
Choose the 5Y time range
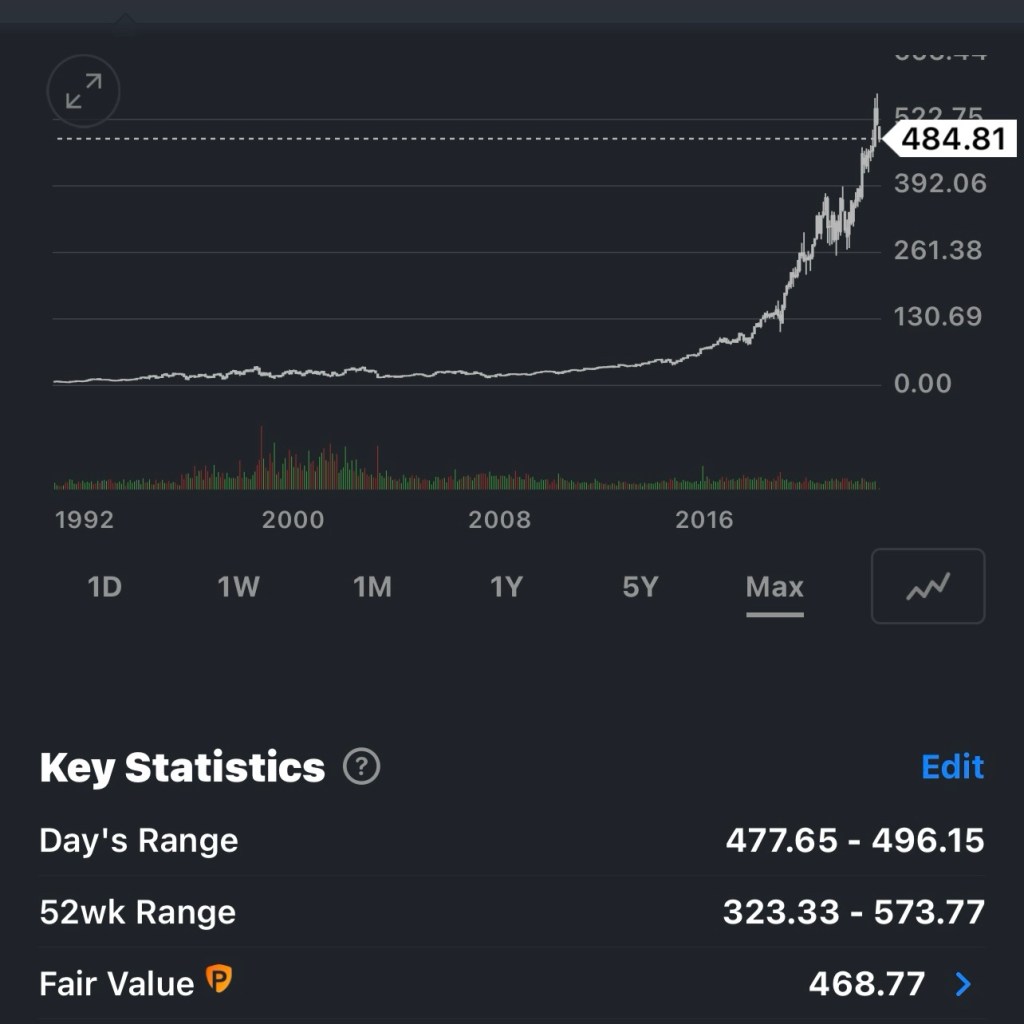pos(640,587)
